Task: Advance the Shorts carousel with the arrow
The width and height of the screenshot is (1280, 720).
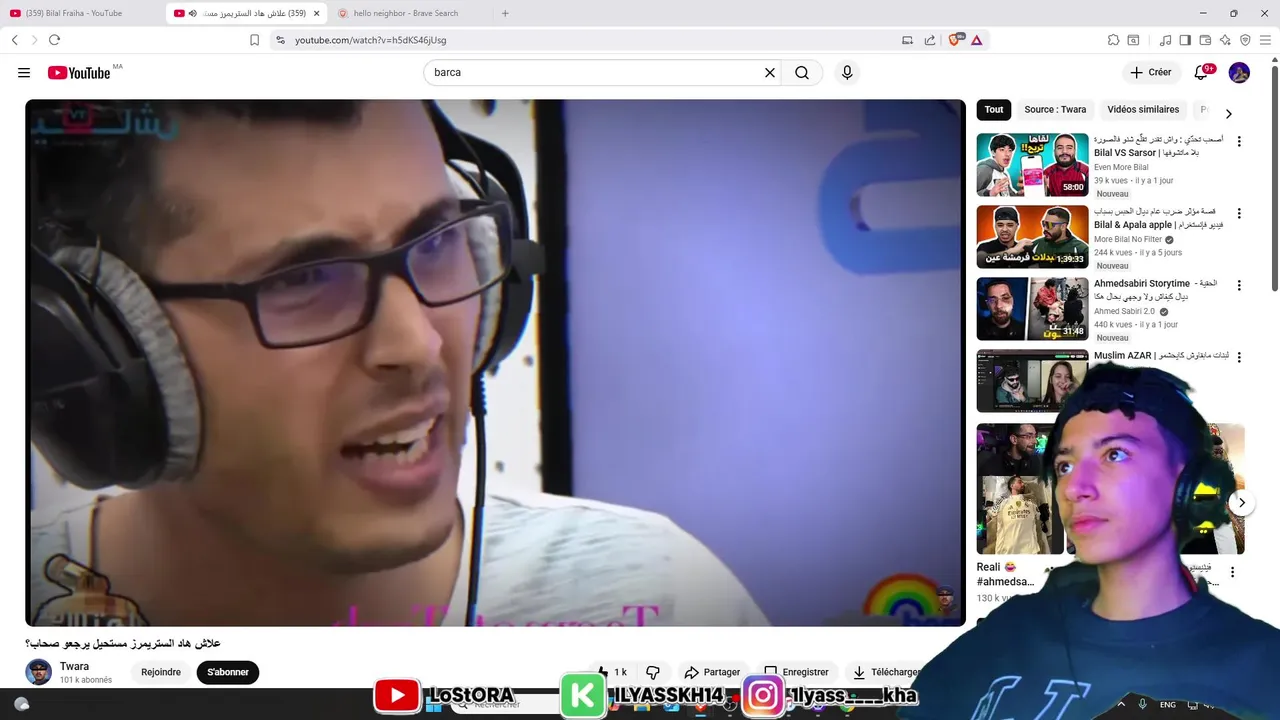Action: point(1241,503)
